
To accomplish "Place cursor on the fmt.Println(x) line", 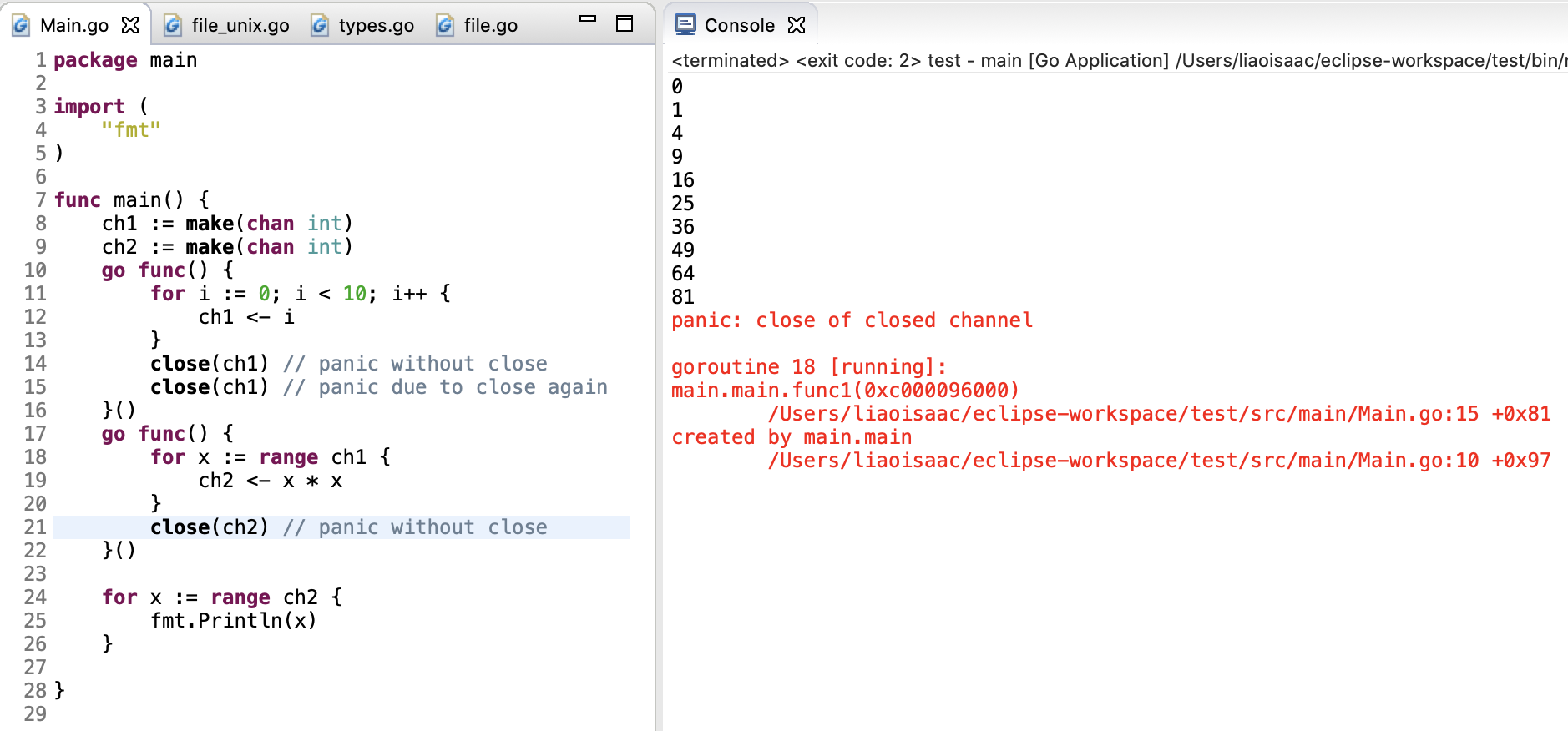I will point(234,621).
